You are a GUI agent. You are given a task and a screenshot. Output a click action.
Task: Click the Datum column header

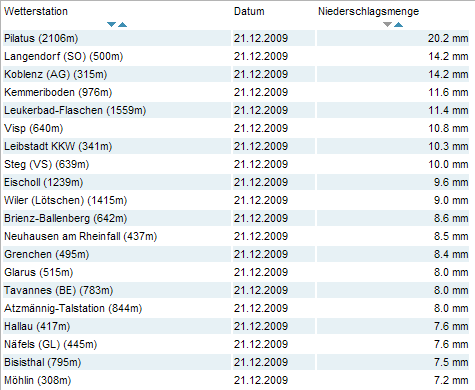pyautogui.click(x=249, y=11)
